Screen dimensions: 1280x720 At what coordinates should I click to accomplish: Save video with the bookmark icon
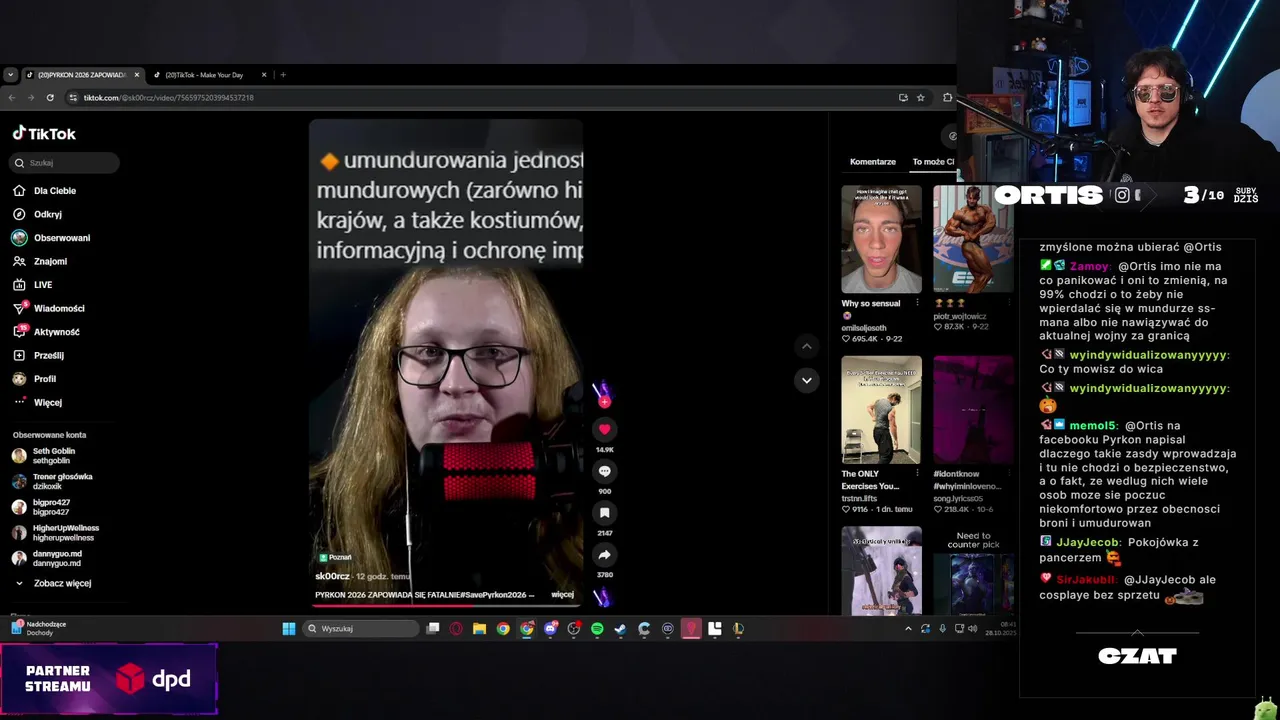[604, 513]
